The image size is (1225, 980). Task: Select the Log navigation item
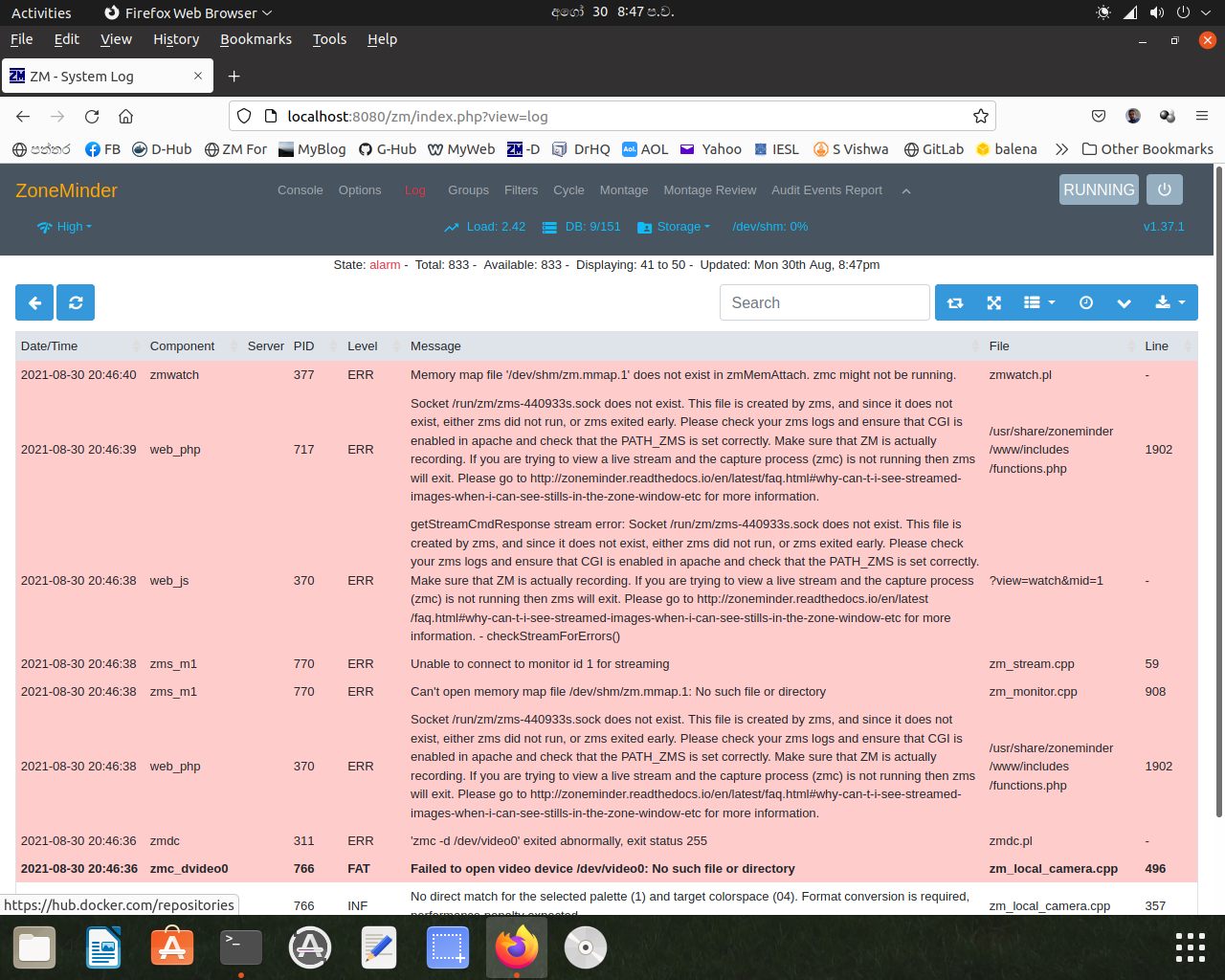(414, 190)
